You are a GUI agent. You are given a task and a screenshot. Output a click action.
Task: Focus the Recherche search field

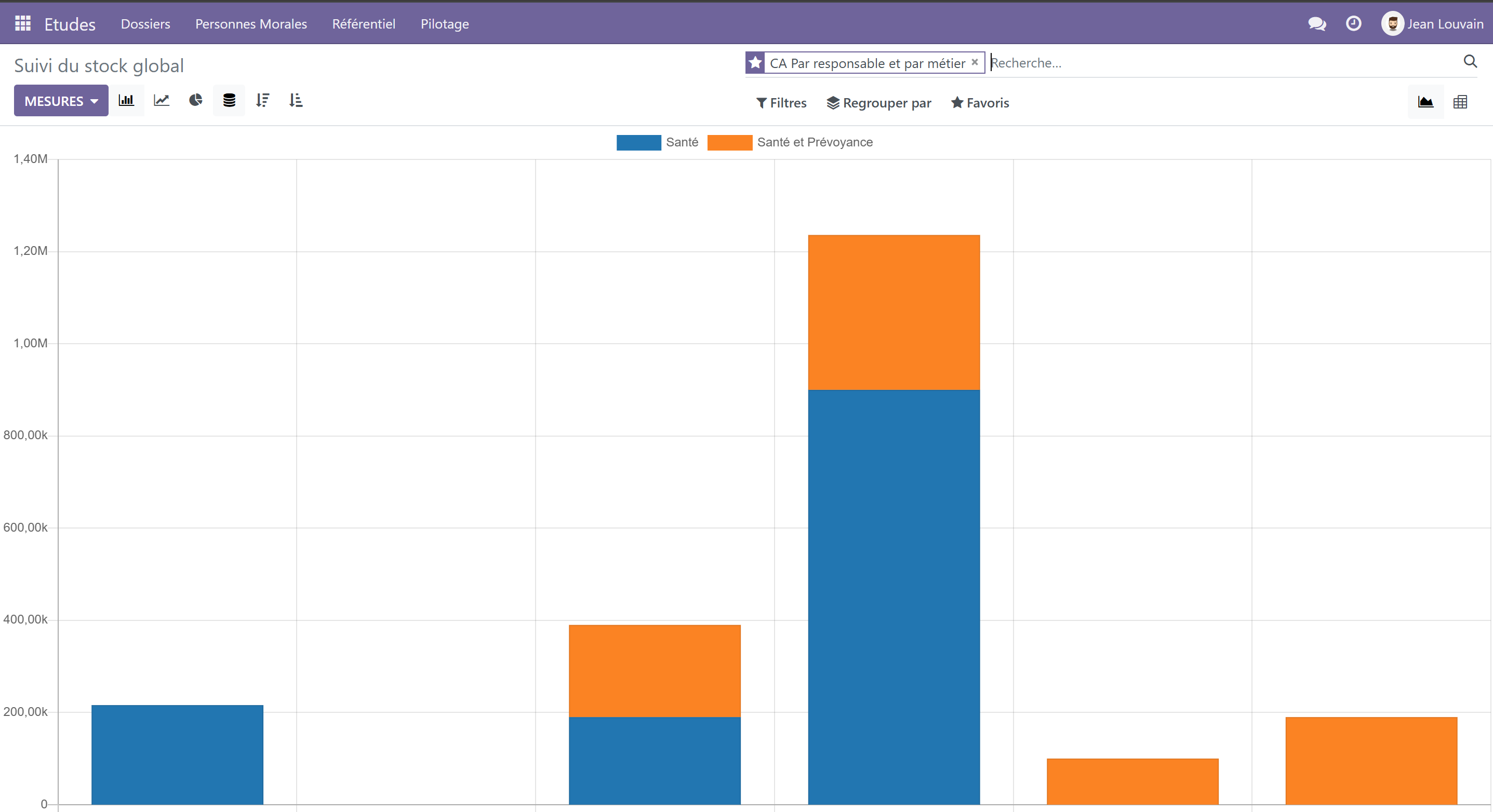tap(1223, 62)
